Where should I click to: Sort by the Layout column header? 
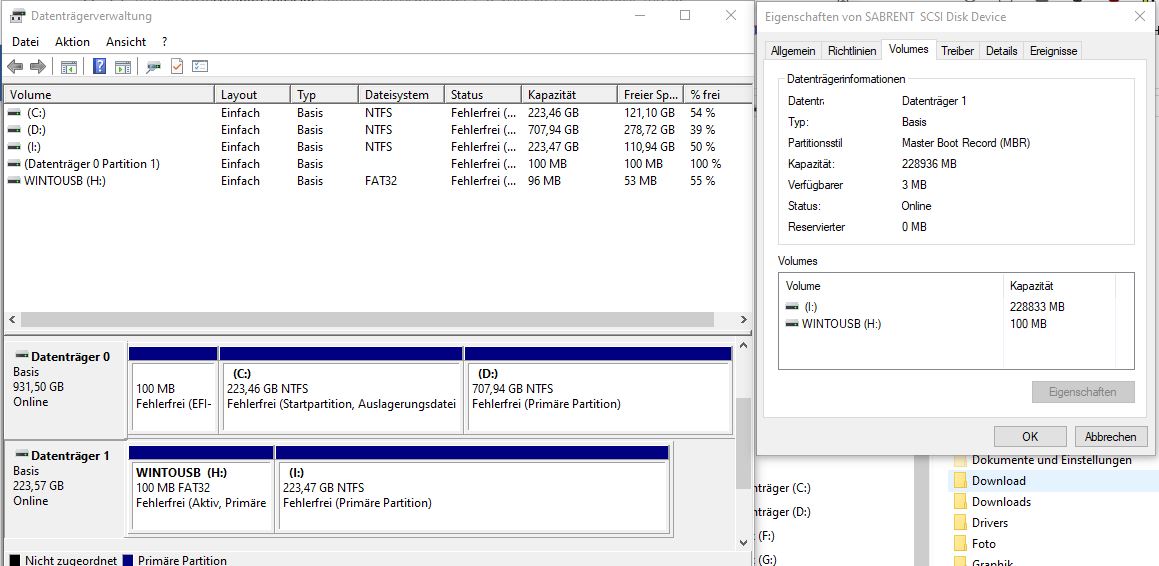[x=252, y=95]
